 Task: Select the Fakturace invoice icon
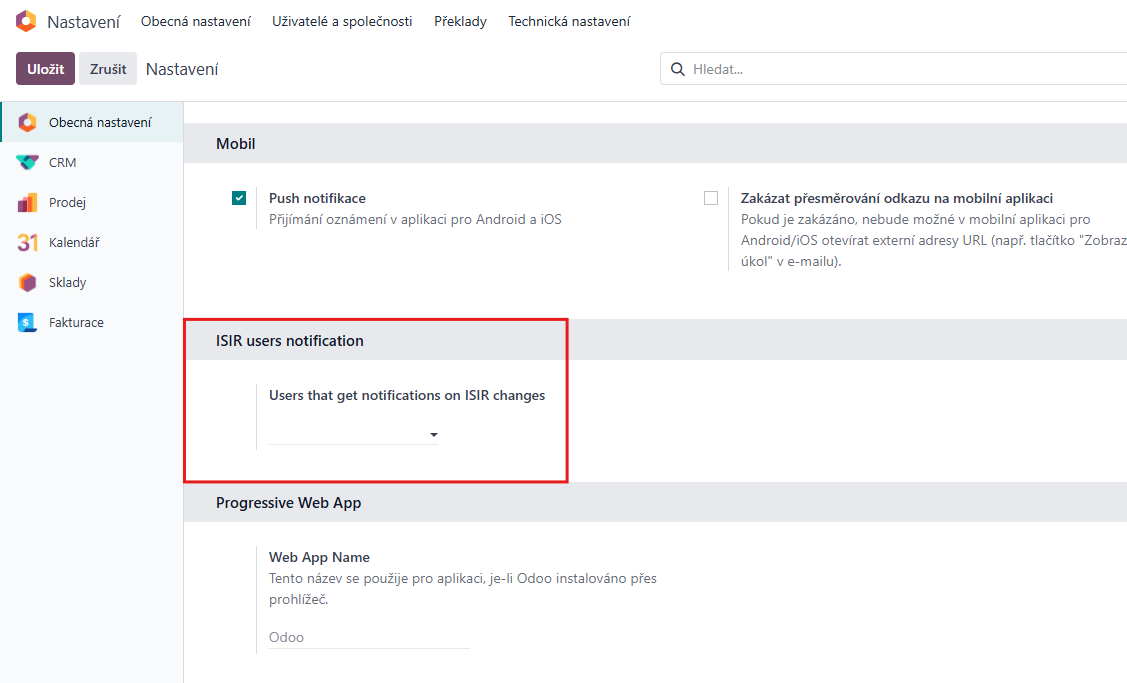pos(28,322)
